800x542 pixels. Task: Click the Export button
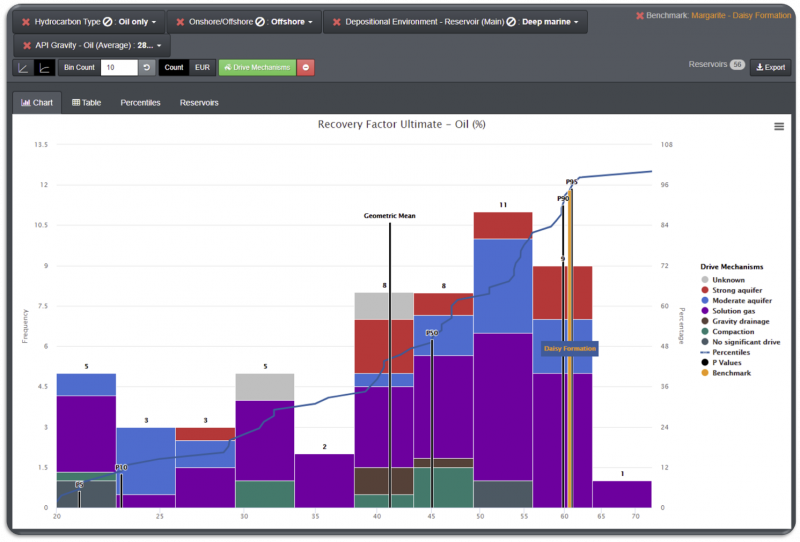point(770,67)
